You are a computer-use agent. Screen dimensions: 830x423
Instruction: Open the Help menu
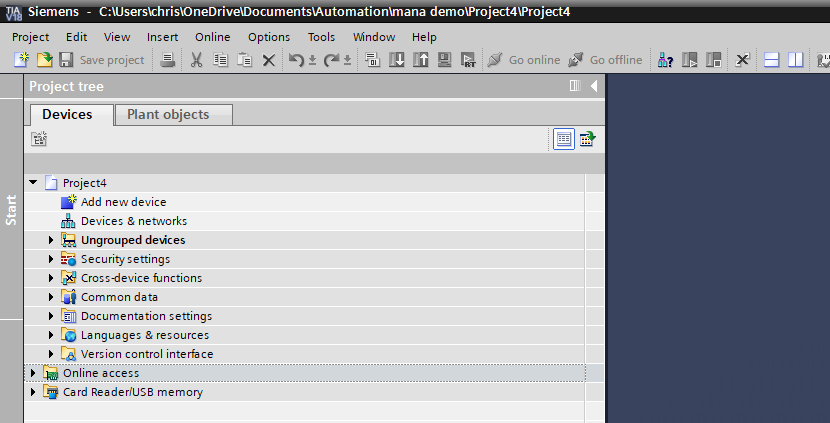(x=424, y=37)
